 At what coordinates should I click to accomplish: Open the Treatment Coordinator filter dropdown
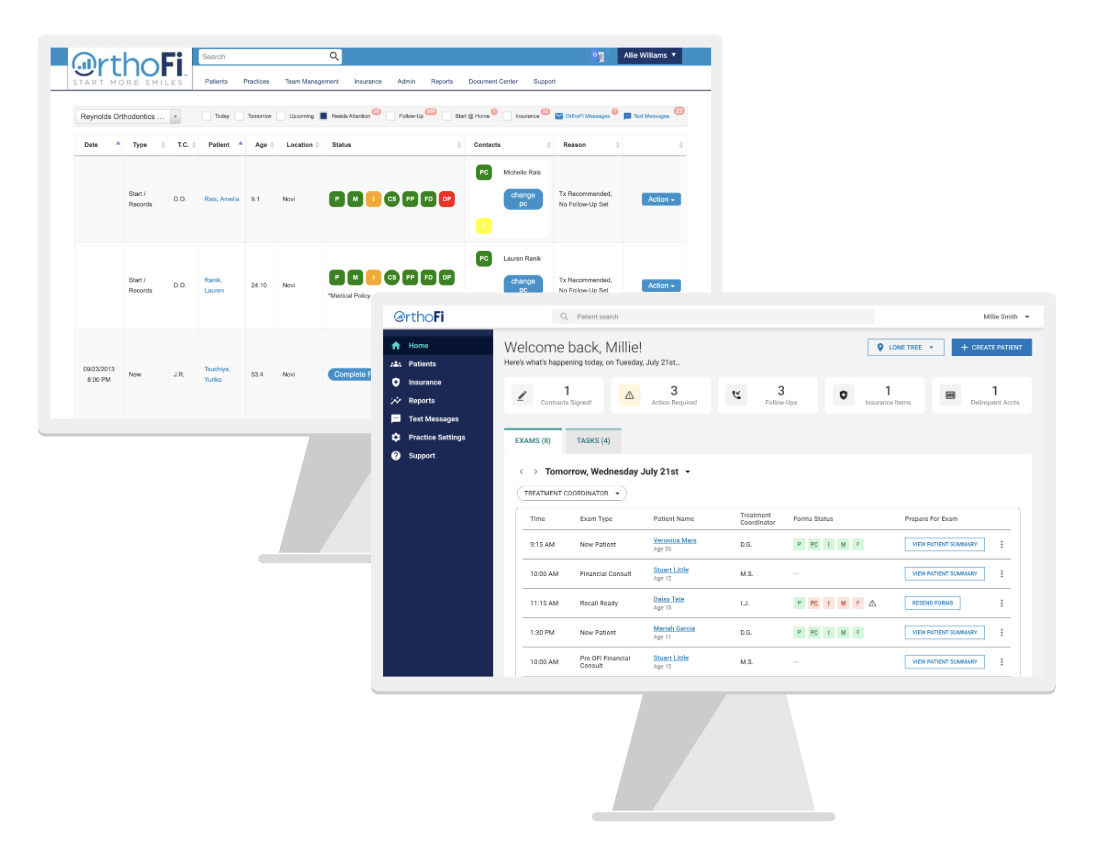click(x=571, y=493)
